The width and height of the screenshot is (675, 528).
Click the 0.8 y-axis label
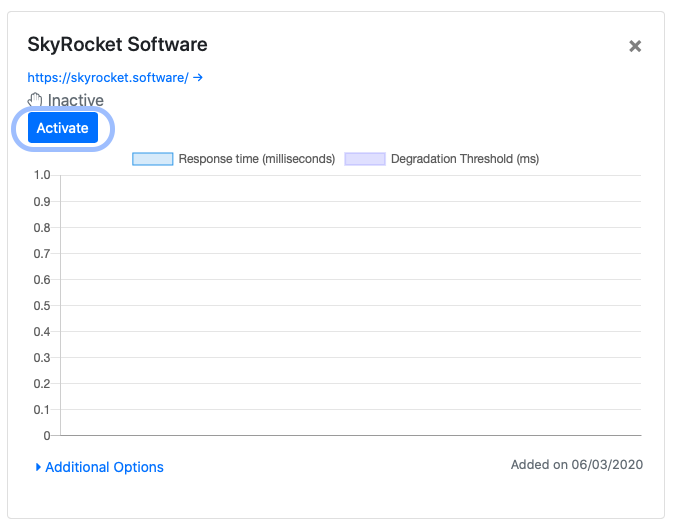42,228
